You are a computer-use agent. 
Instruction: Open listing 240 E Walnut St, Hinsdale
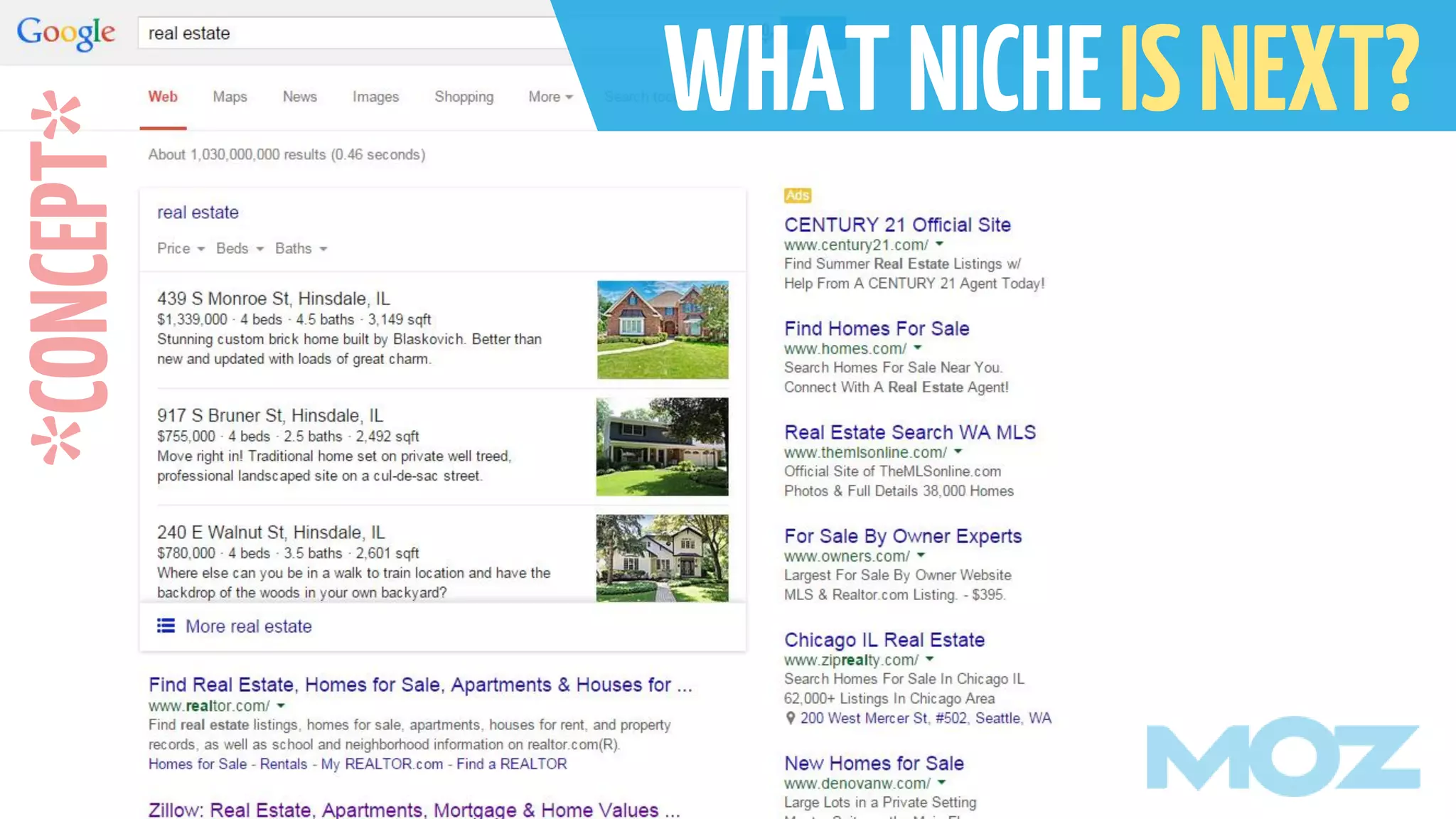(x=271, y=532)
